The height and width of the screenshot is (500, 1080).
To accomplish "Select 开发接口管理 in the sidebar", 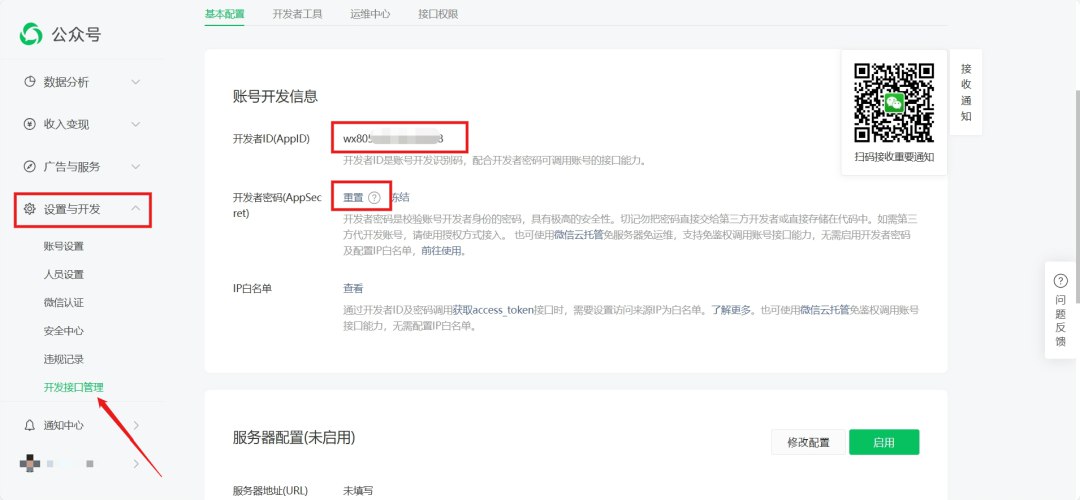I will 74,387.
